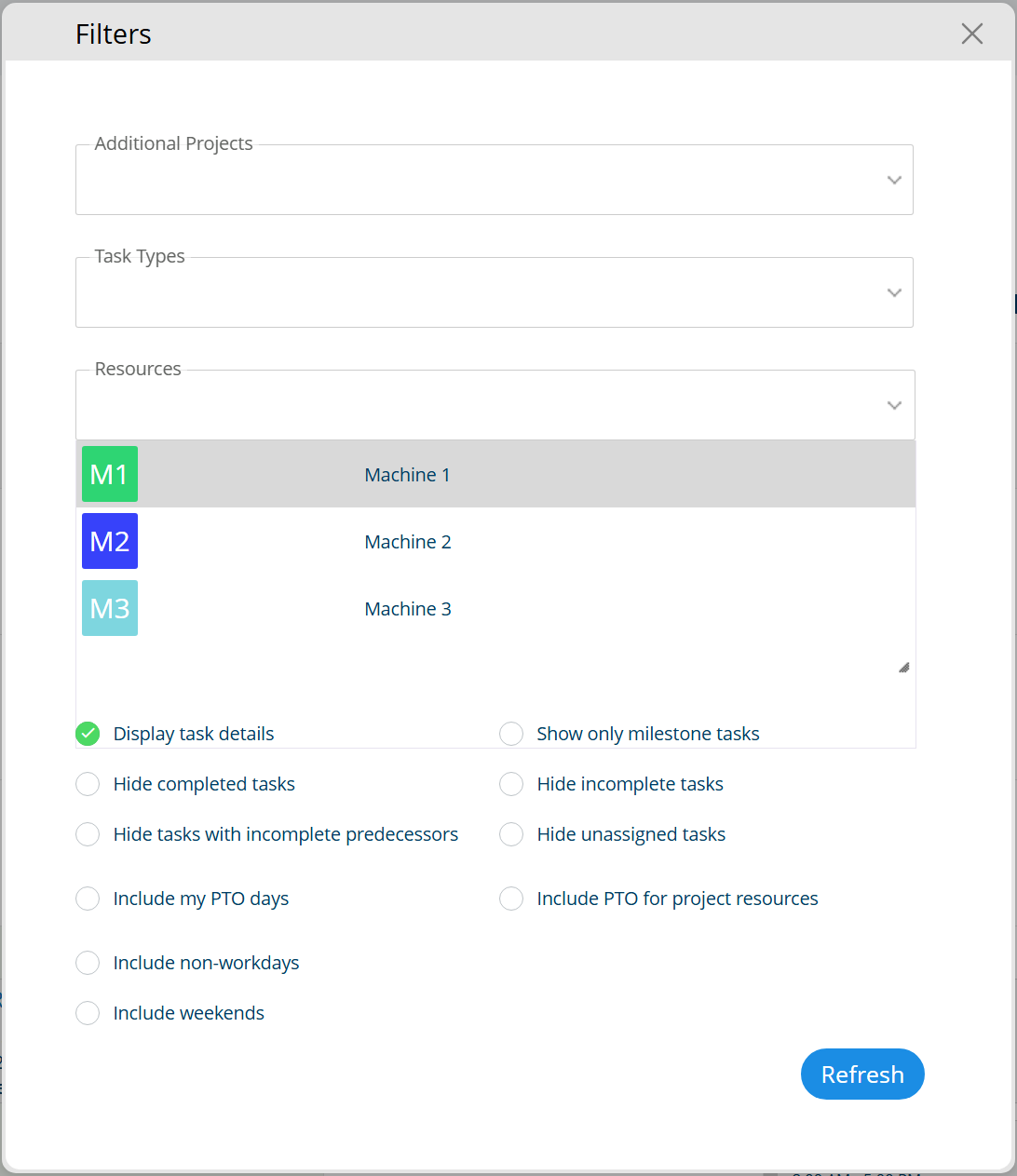Check Include weekends option
Viewport: 1017px width, 1176px height.
click(88, 1013)
